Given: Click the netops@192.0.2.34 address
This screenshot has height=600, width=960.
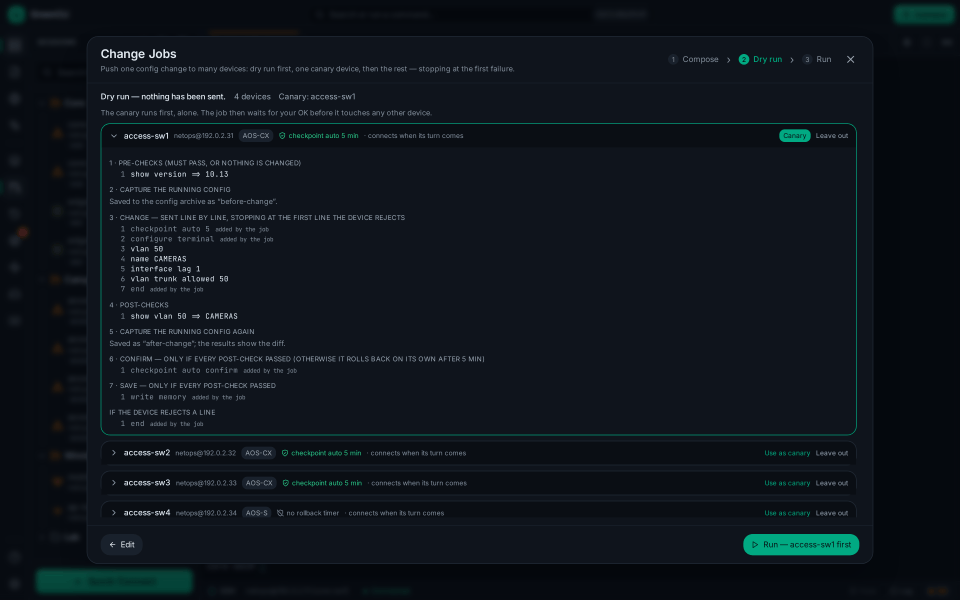Looking at the screenshot, I should tap(206, 513).
